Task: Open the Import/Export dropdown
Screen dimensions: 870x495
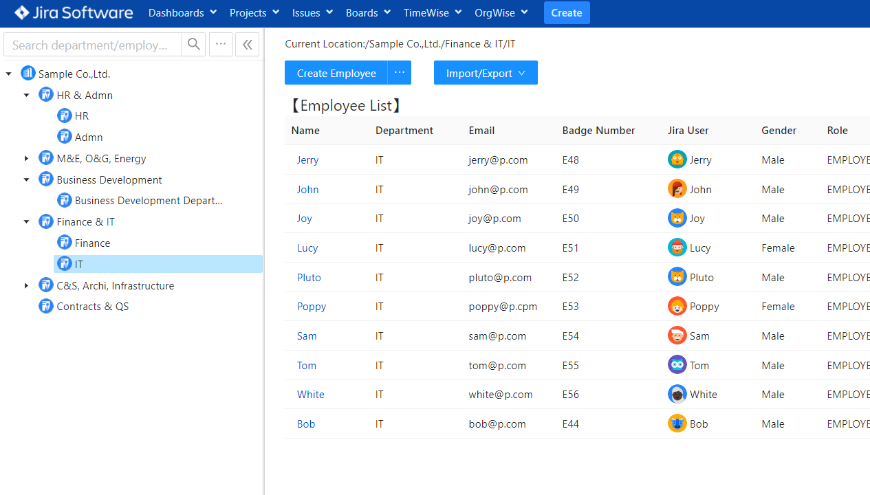Action: pyautogui.click(x=485, y=73)
